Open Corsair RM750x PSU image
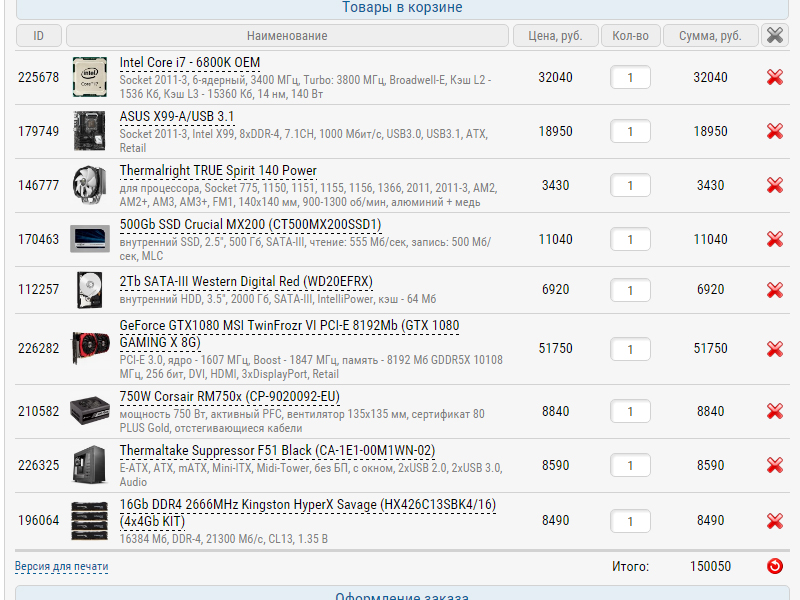This screenshot has width=800, height=600. (x=90, y=411)
